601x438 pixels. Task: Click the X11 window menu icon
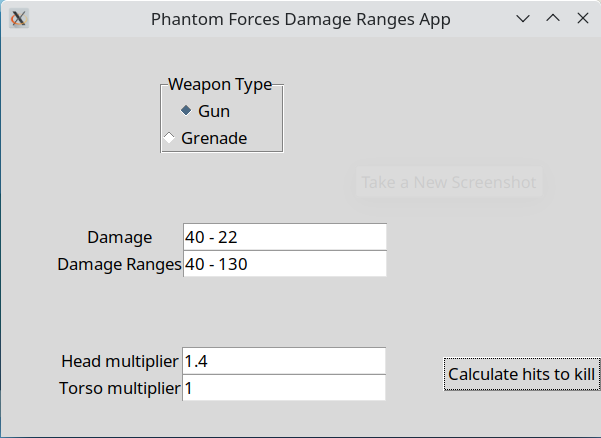tap(18, 19)
